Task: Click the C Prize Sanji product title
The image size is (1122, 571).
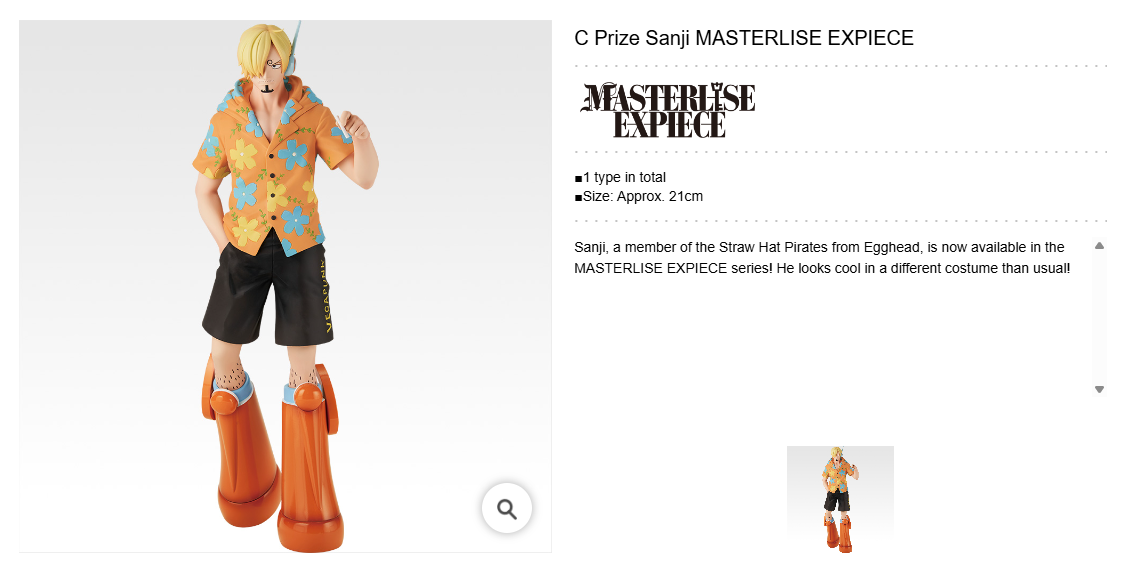Action: click(744, 38)
